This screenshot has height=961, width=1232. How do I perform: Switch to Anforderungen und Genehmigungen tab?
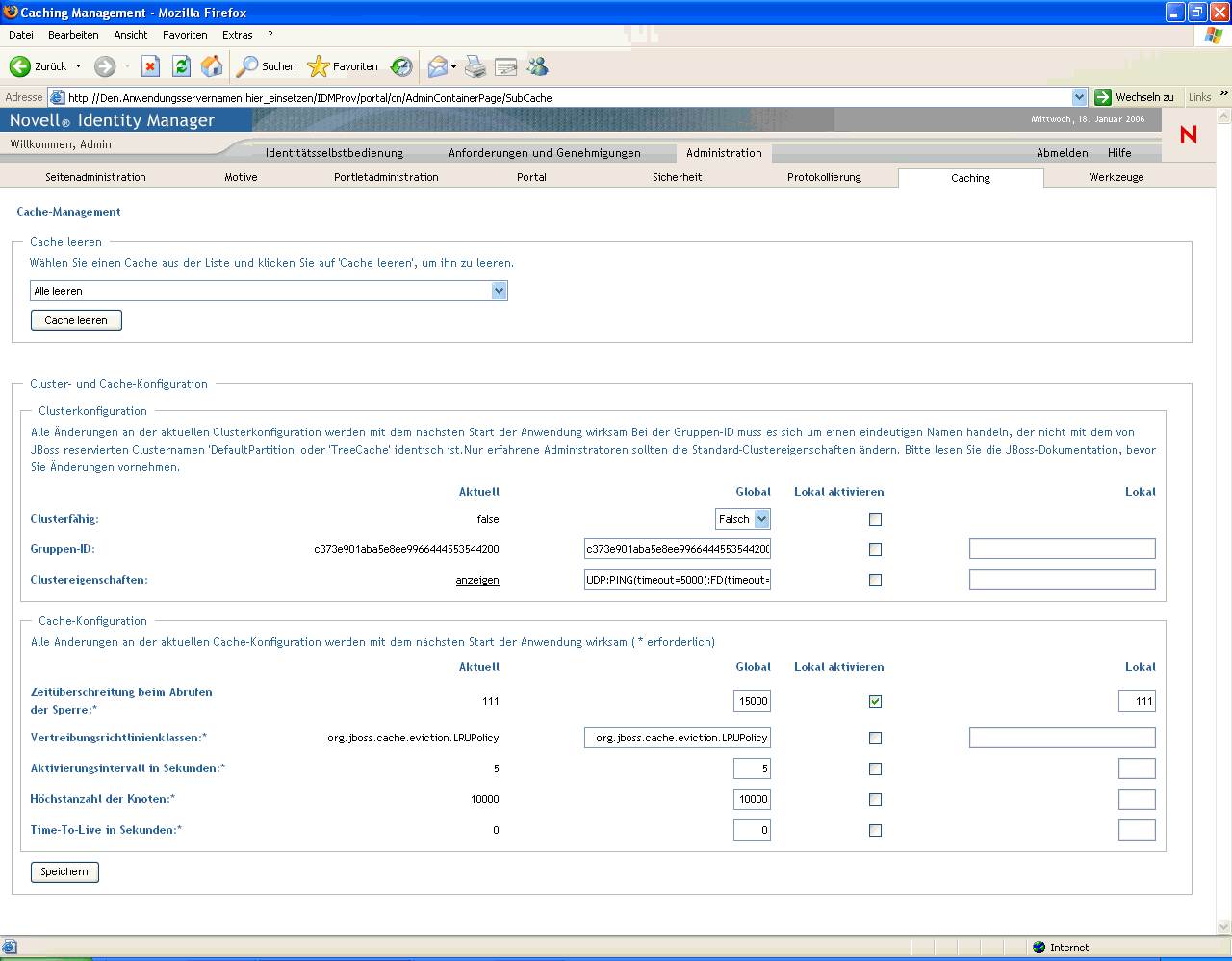(545, 153)
